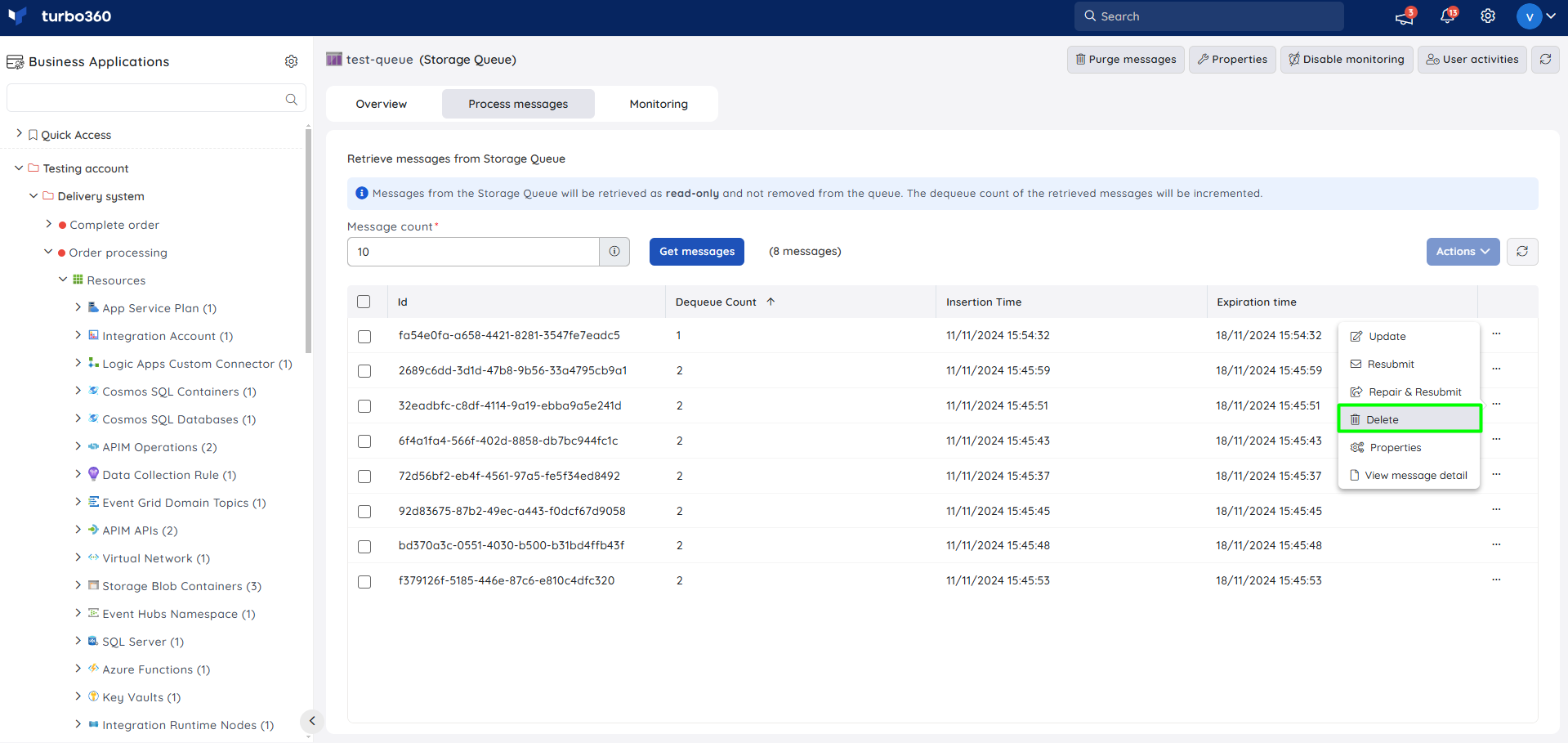The image size is (1568, 743).
Task: Click the SQL Server icon
Action: click(93, 641)
